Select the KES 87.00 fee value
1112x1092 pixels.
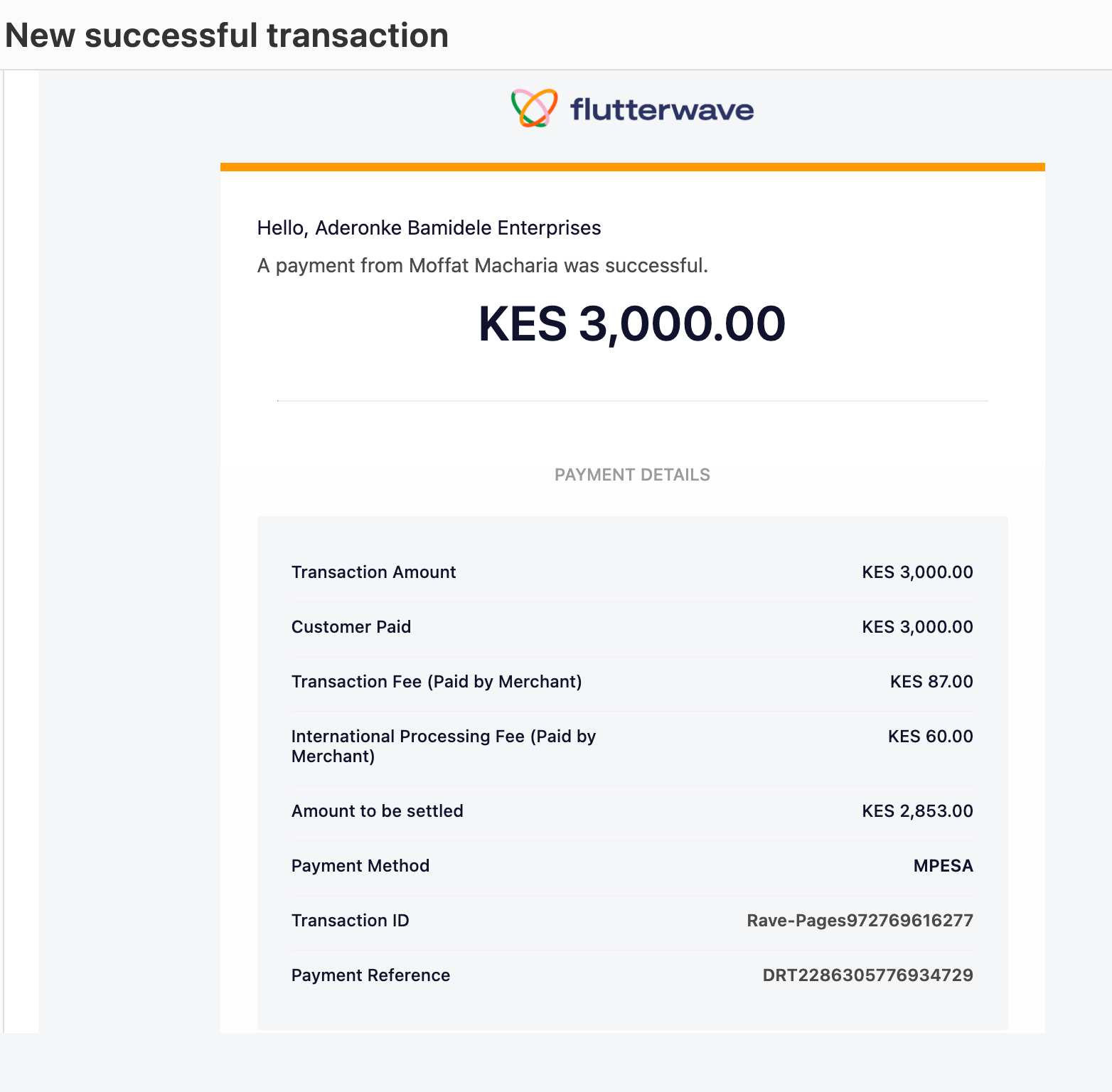(931, 682)
